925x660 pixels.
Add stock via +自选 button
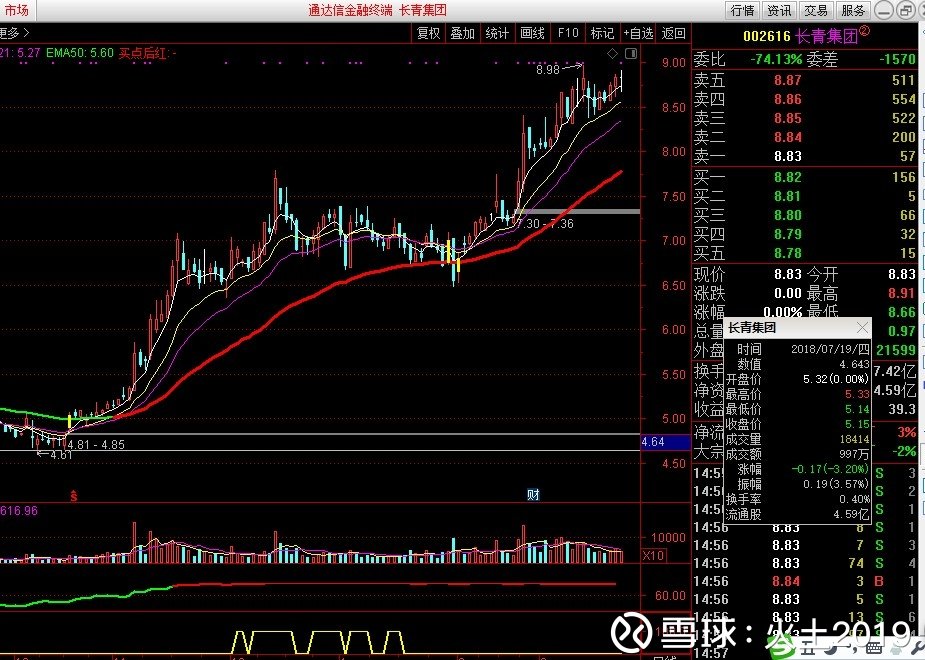tap(638, 33)
